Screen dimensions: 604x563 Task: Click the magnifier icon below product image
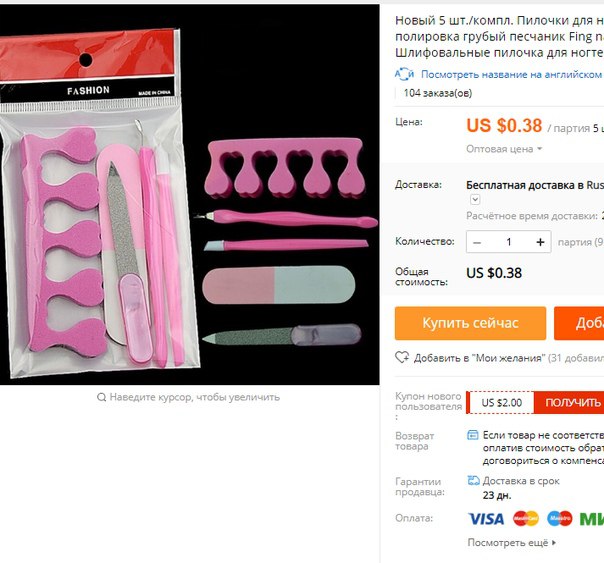tap(101, 397)
